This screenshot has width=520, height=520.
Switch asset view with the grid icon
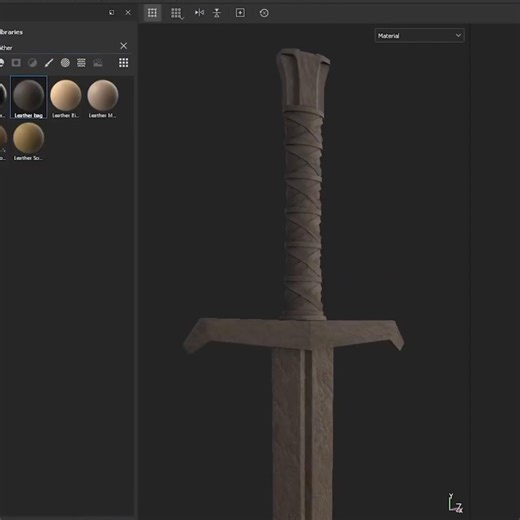tap(123, 63)
